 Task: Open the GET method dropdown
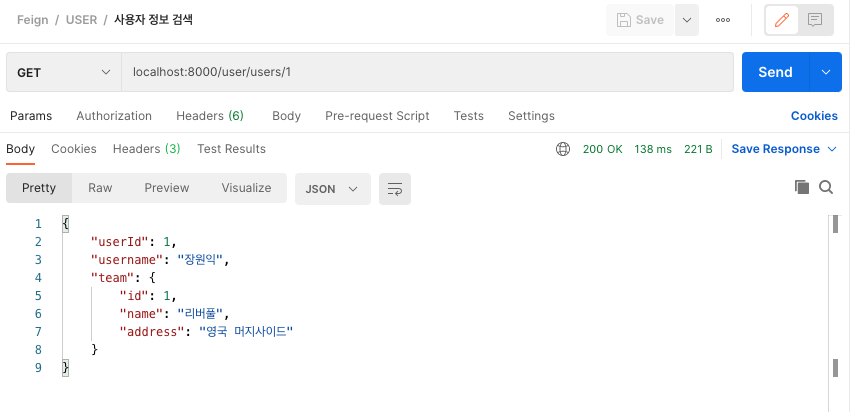pyautogui.click(x=64, y=72)
